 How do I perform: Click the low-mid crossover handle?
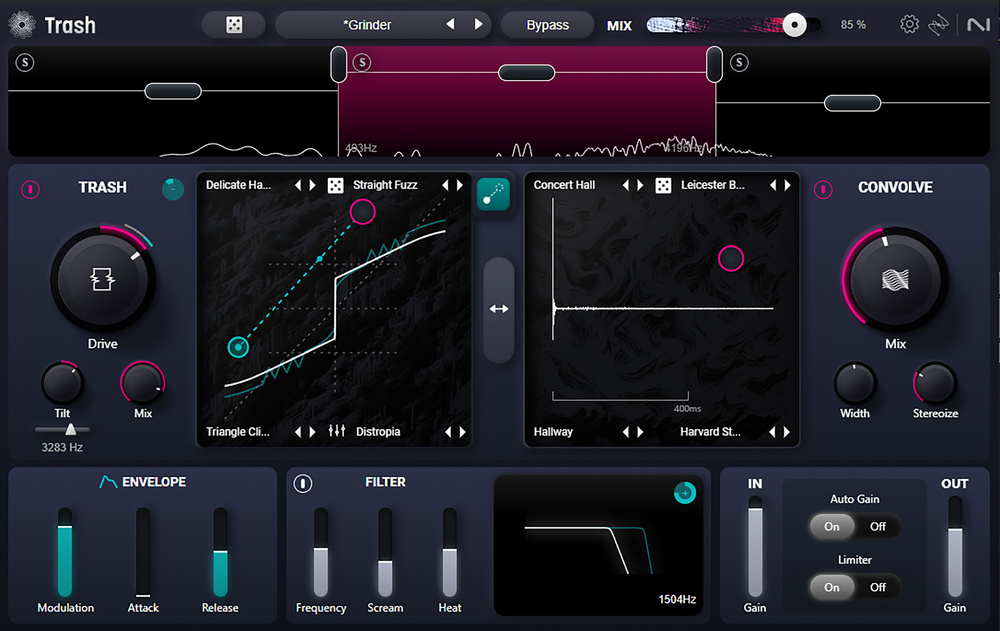click(x=339, y=64)
